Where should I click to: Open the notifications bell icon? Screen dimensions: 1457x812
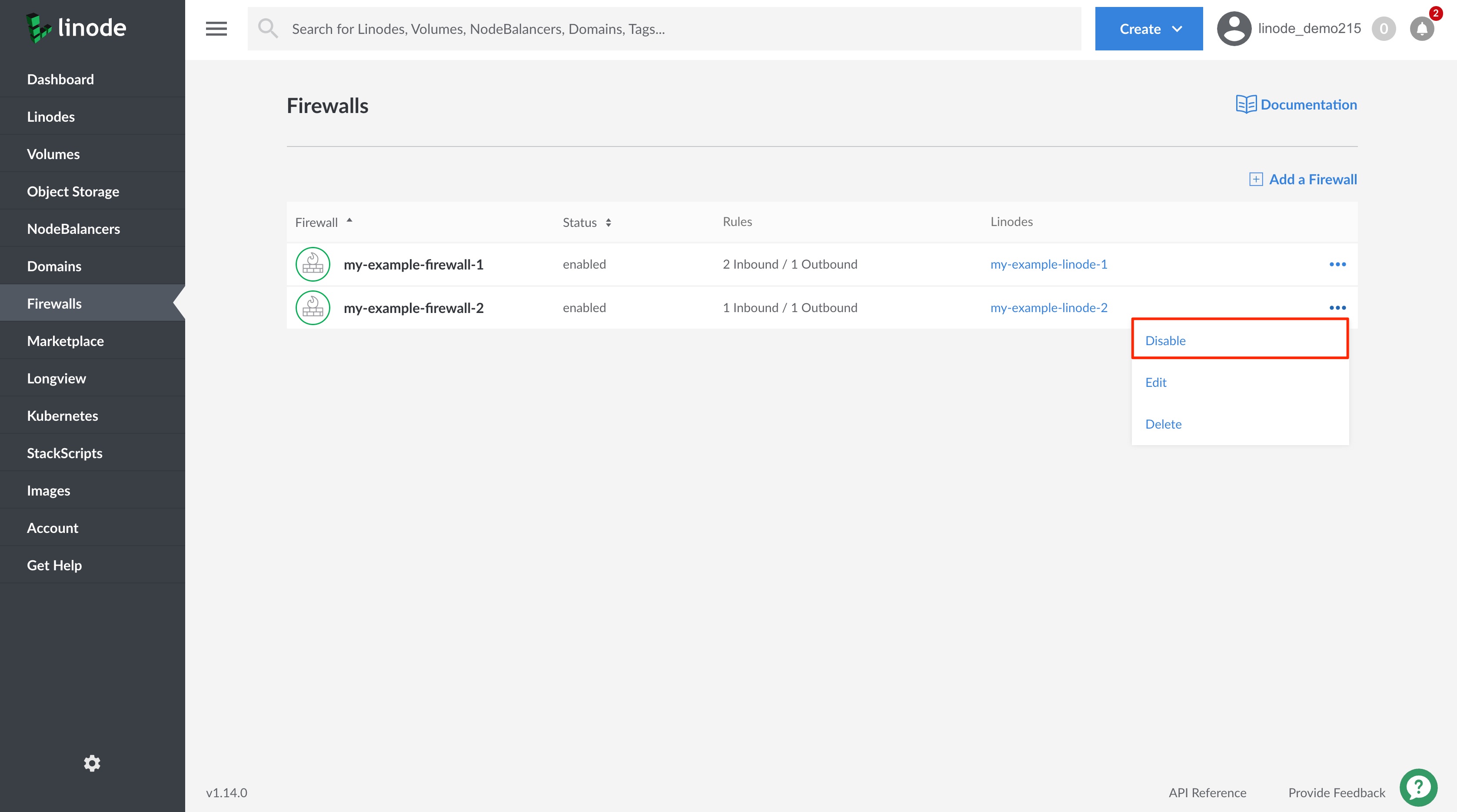1421,29
